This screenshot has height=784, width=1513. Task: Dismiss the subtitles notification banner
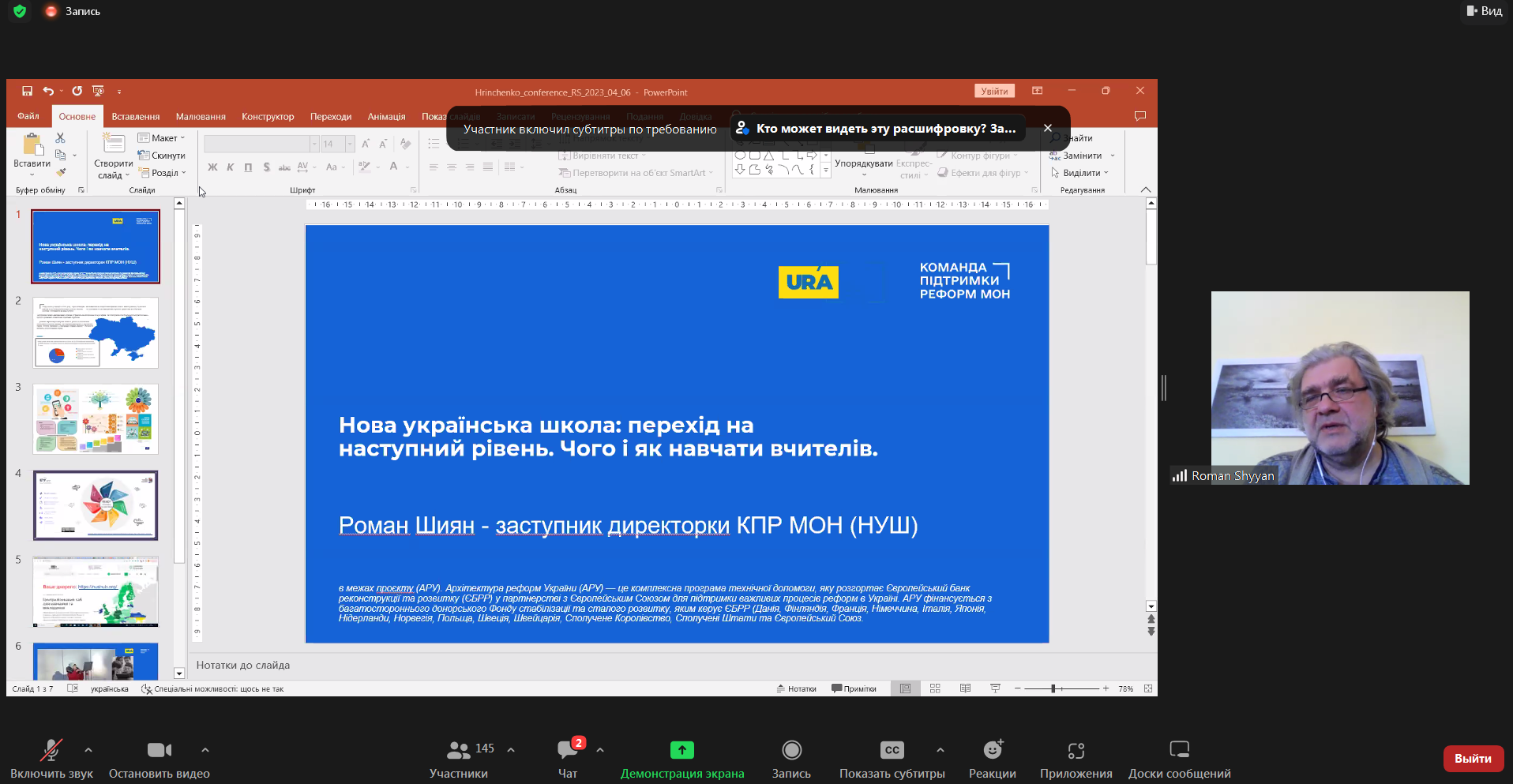(1048, 128)
